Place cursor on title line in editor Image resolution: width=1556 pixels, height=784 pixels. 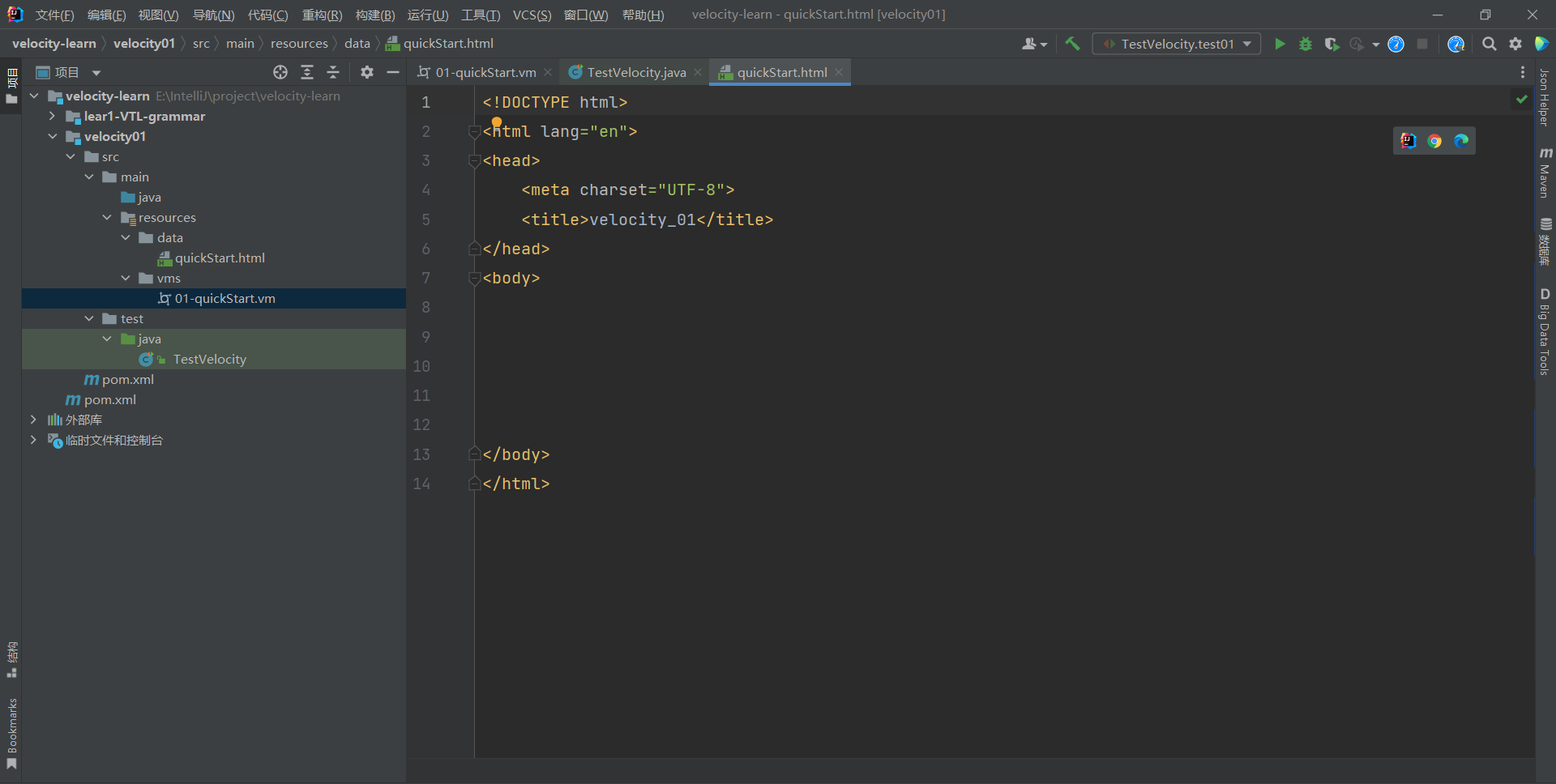(648, 219)
